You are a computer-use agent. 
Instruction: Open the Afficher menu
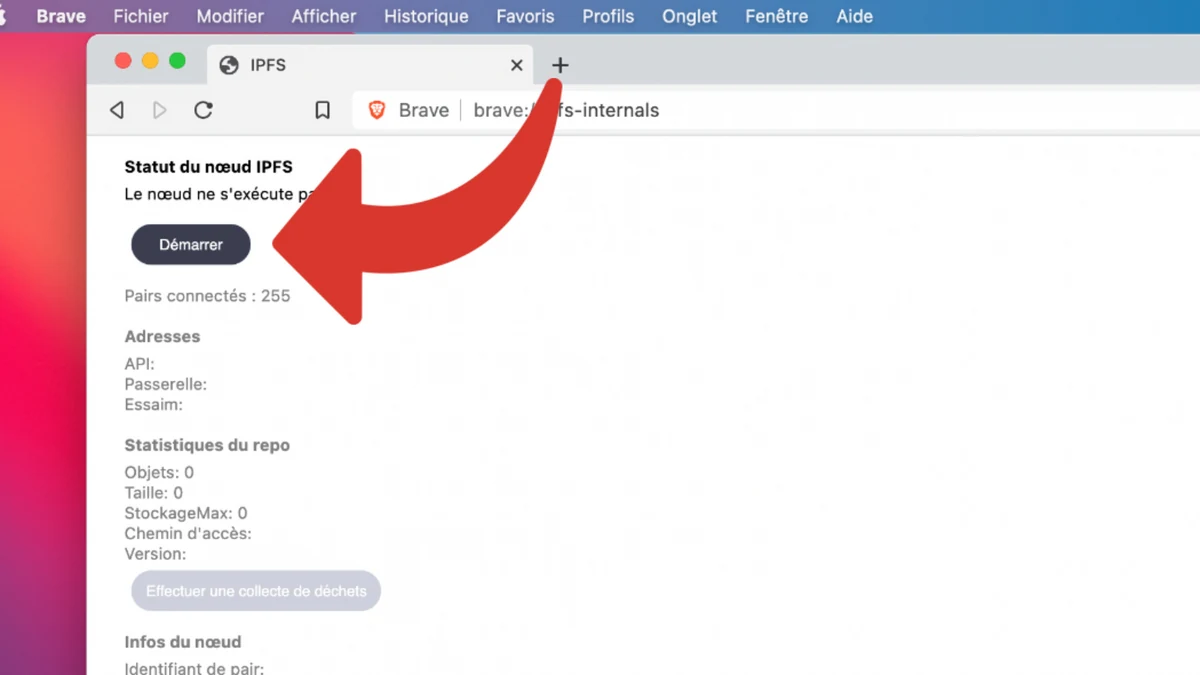pos(324,16)
